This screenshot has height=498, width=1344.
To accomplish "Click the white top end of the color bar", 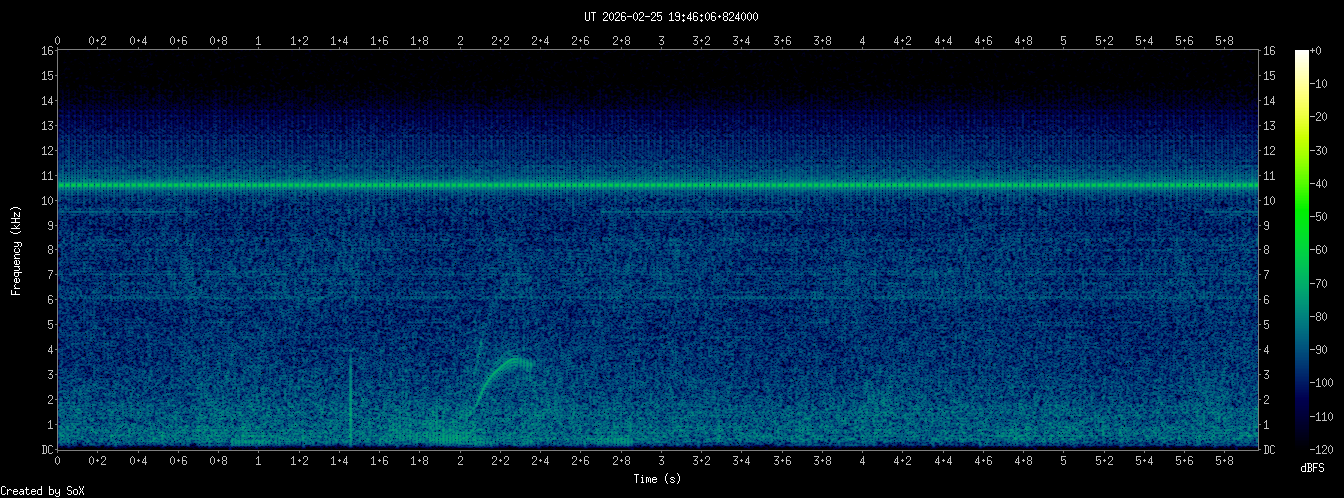I will click(x=1301, y=53).
